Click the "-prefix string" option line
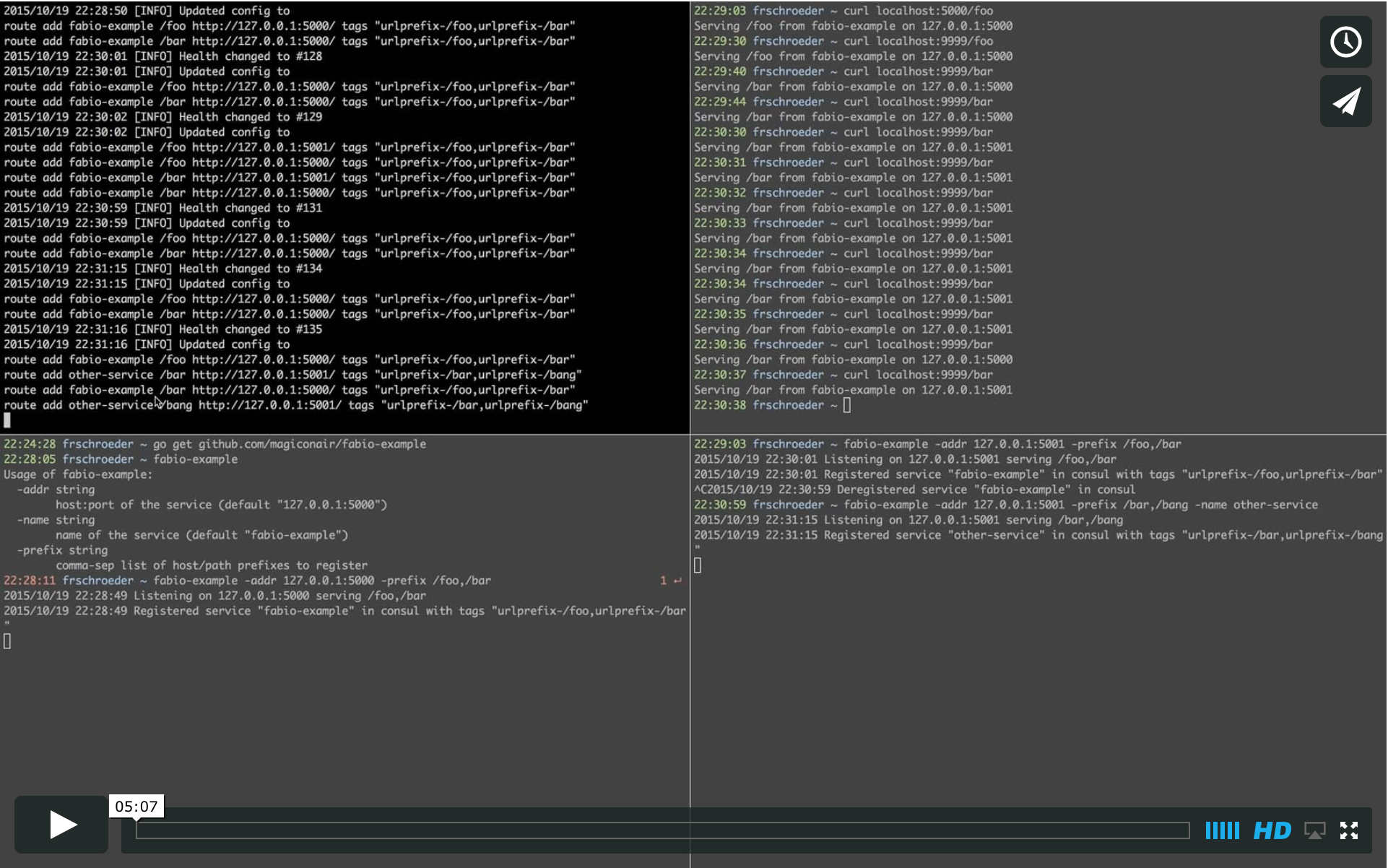Screen dimensions: 1388x868 [x=63, y=550]
